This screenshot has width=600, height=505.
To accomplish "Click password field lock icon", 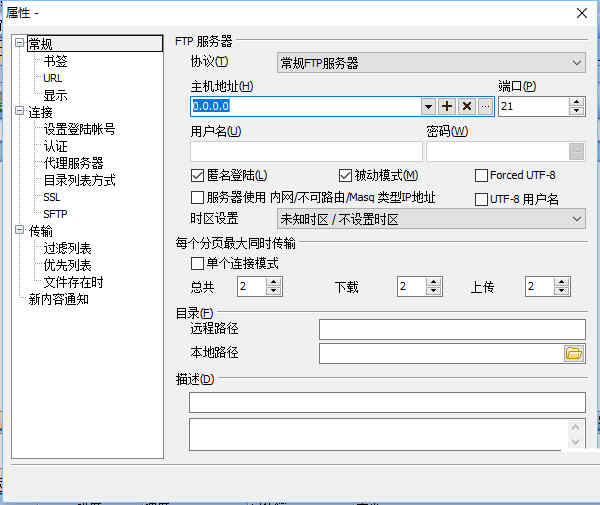I will (x=577, y=152).
